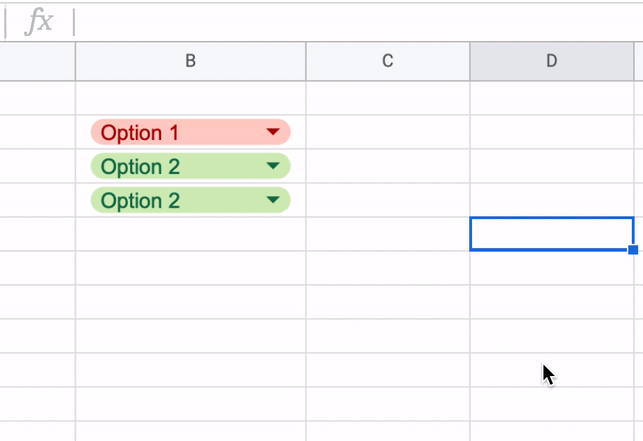
Task: Select column D cell beside Option 1
Action: pyautogui.click(x=551, y=132)
